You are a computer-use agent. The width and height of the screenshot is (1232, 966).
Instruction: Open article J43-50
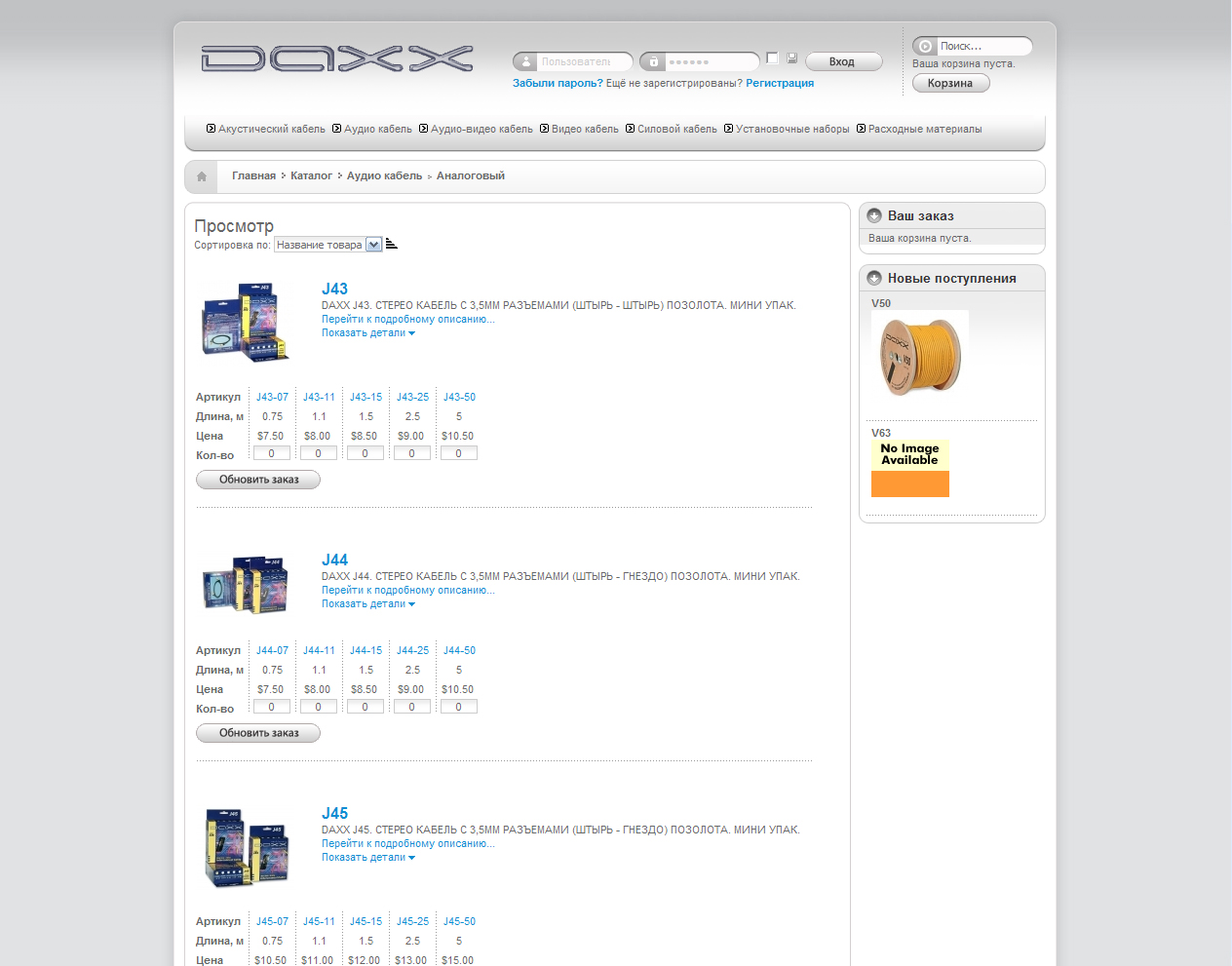pyautogui.click(x=459, y=398)
